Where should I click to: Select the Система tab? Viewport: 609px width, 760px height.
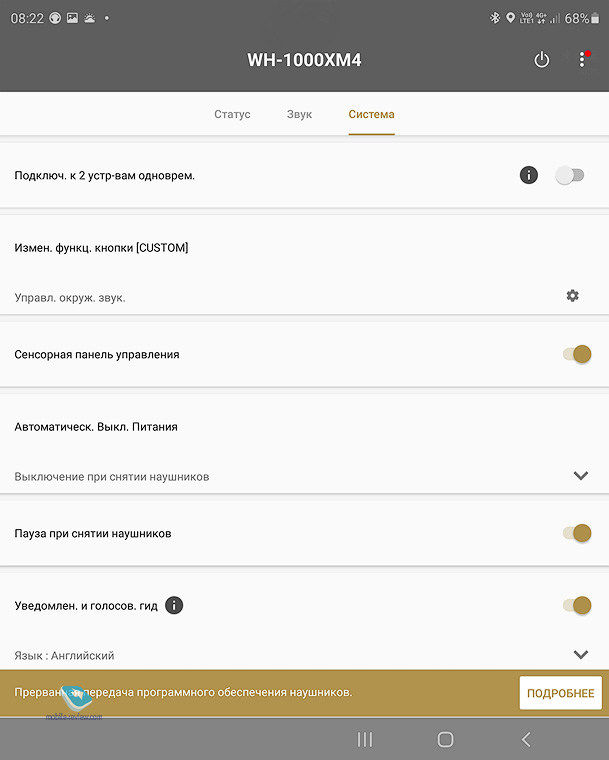(x=371, y=114)
